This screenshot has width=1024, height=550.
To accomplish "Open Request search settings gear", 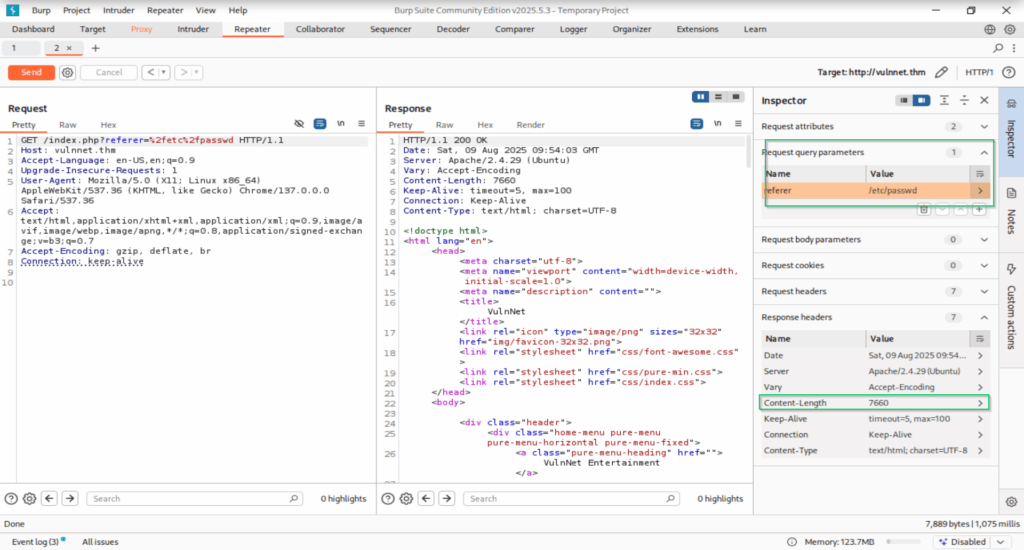I will 29,499.
